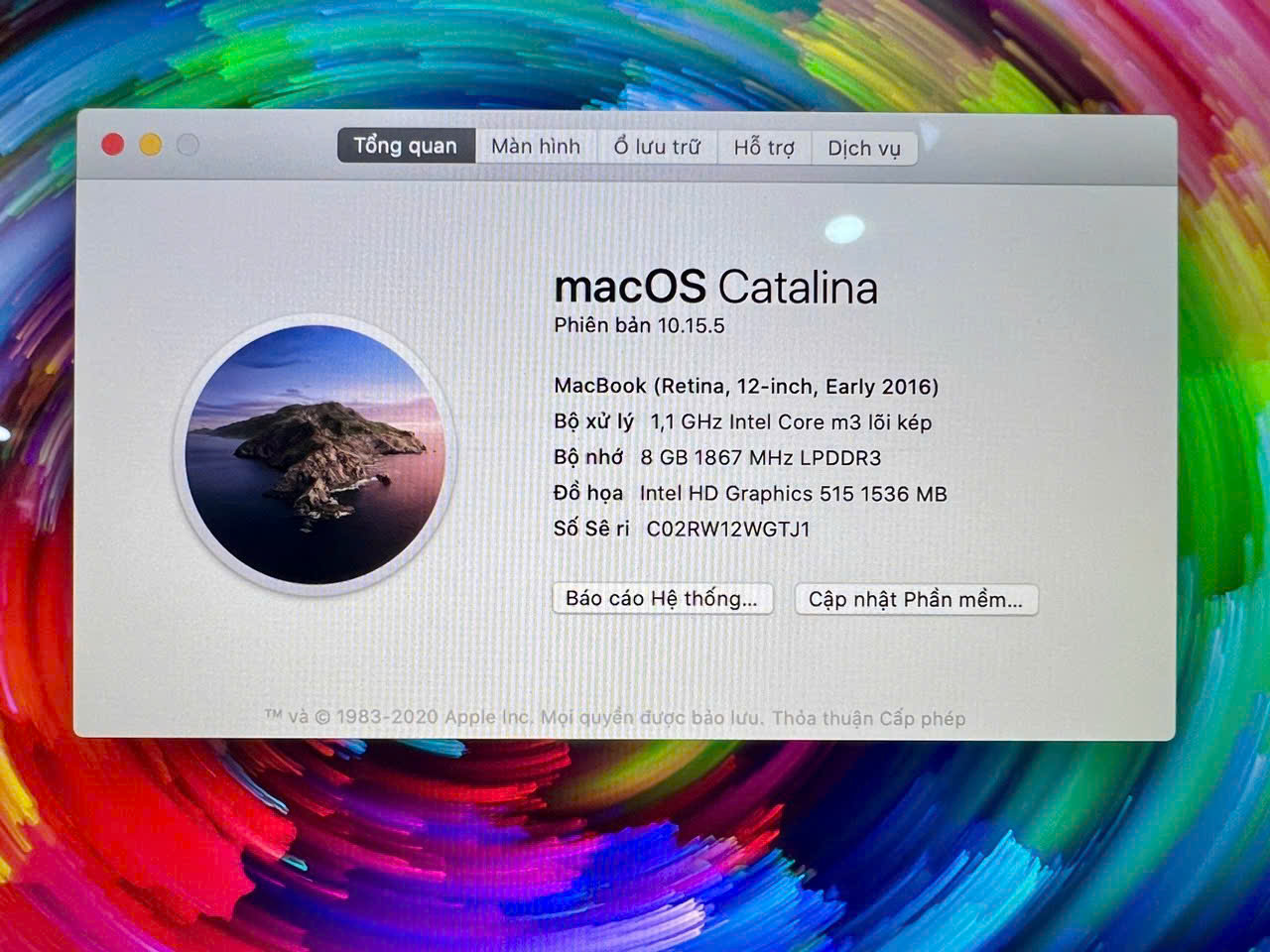Click the greyed-out zoom button in the title bar
The width and height of the screenshot is (1270, 952).
pos(188,145)
